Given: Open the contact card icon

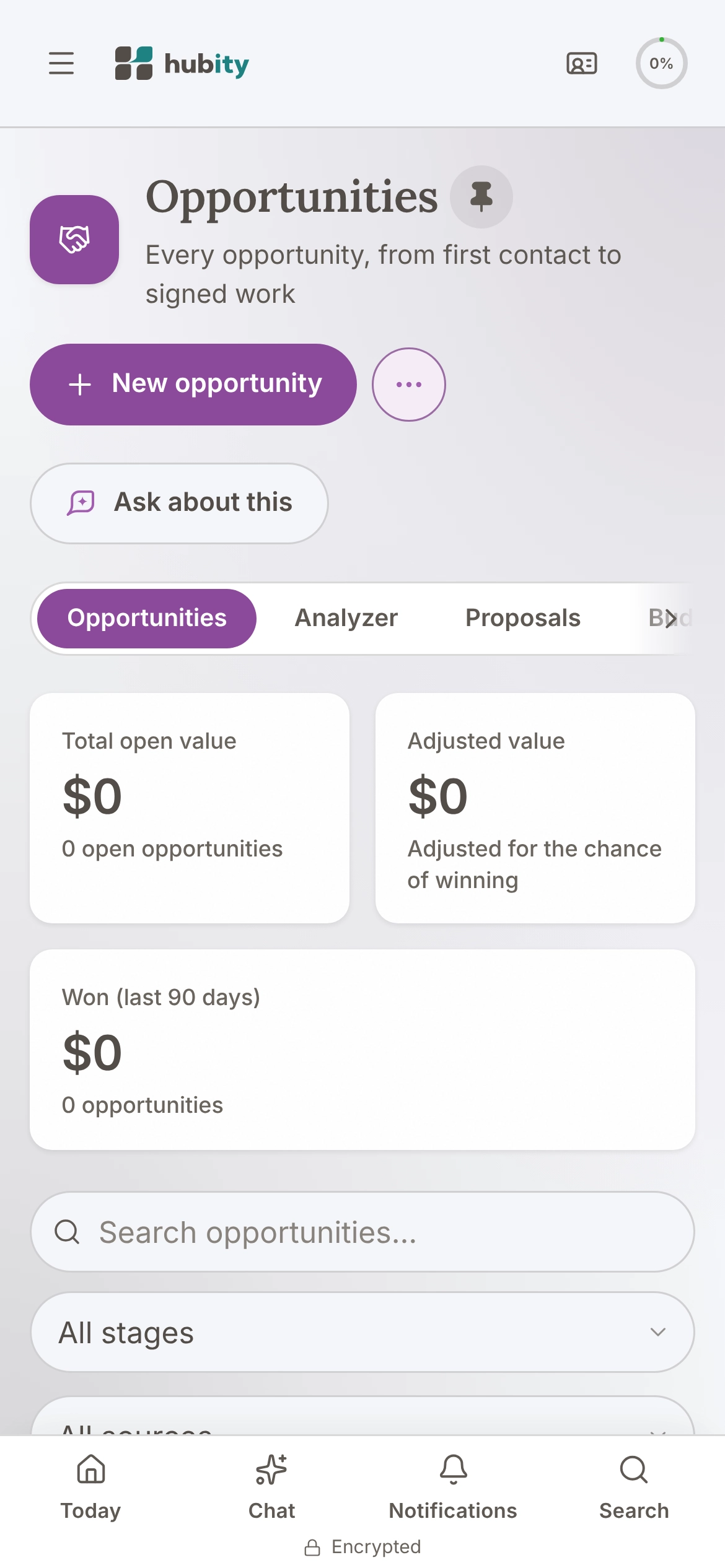Looking at the screenshot, I should [582, 63].
